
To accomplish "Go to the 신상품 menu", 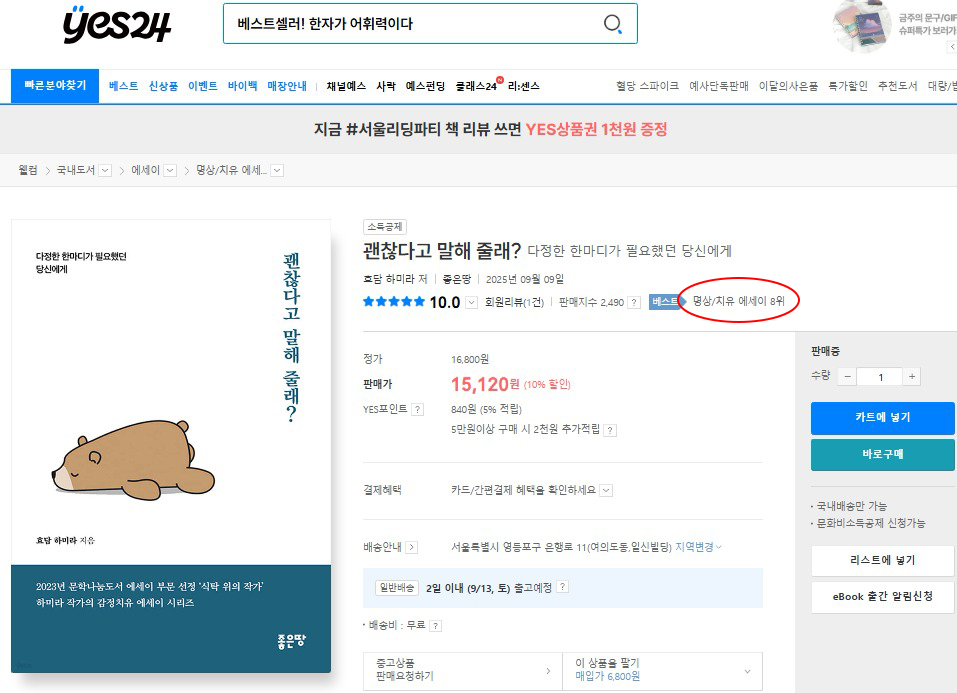I will tap(164, 86).
